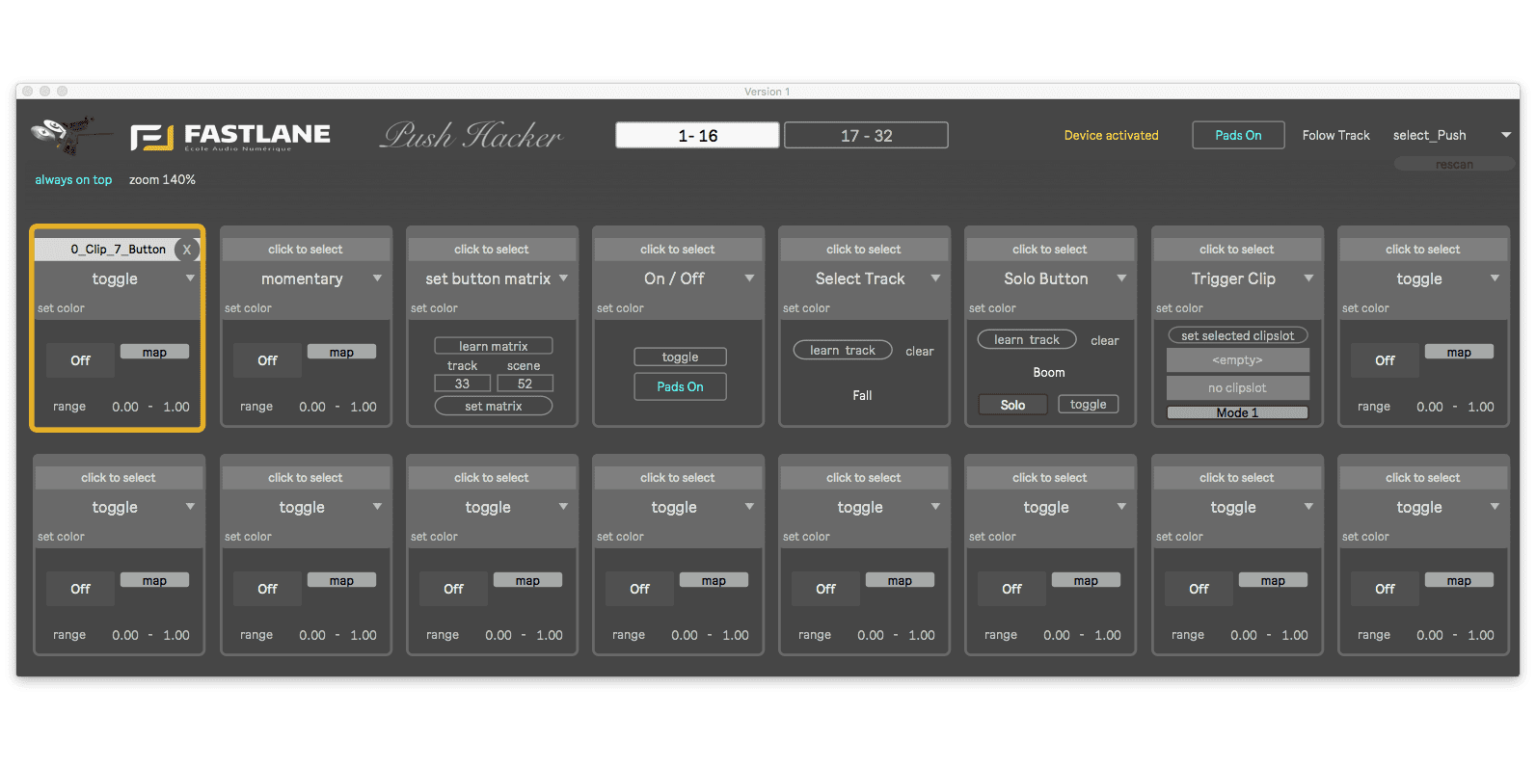Enable "always on top"

coord(73,179)
